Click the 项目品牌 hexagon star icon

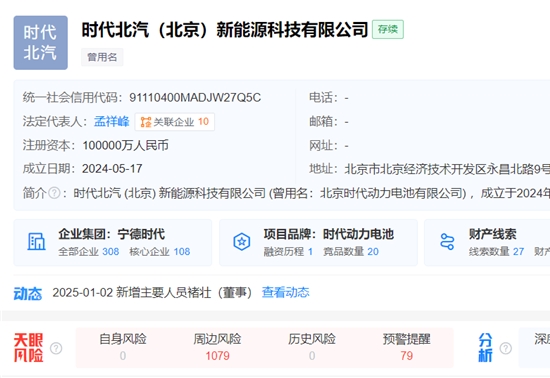click(x=242, y=242)
